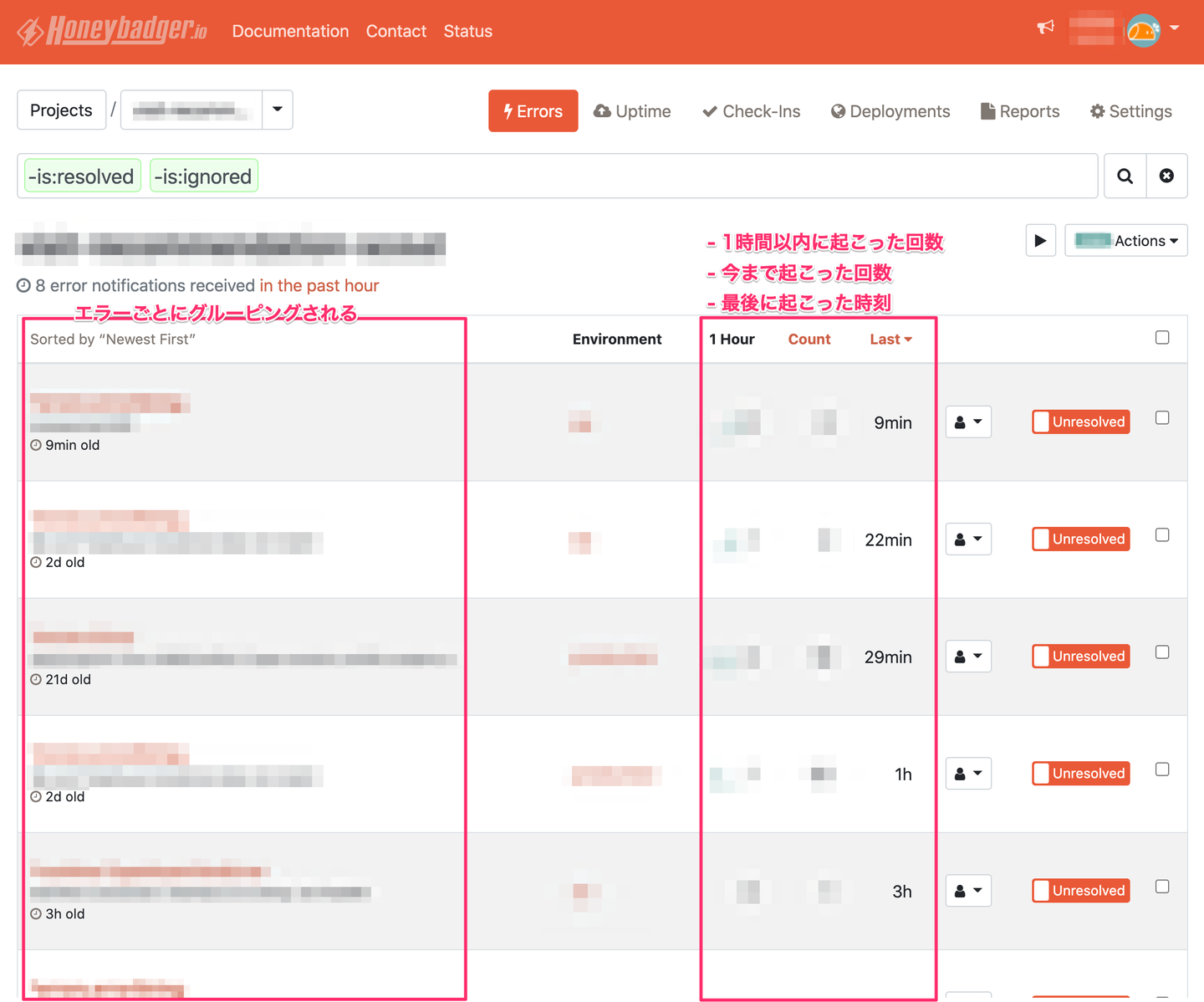Expand the account menu caret by the avatar
The width and height of the screenshot is (1204, 1002).
(x=1175, y=28)
